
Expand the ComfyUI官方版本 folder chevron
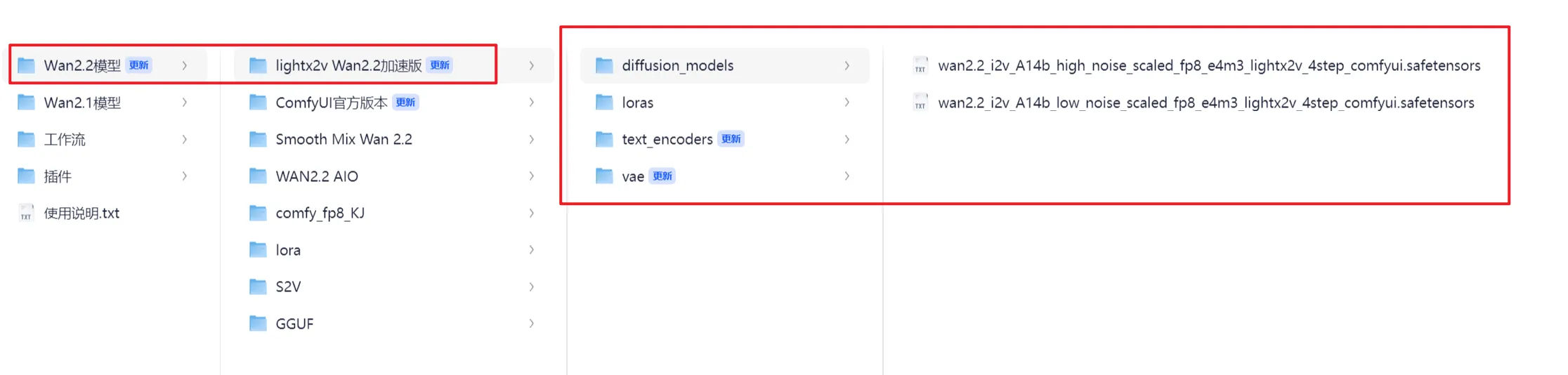[x=532, y=103]
